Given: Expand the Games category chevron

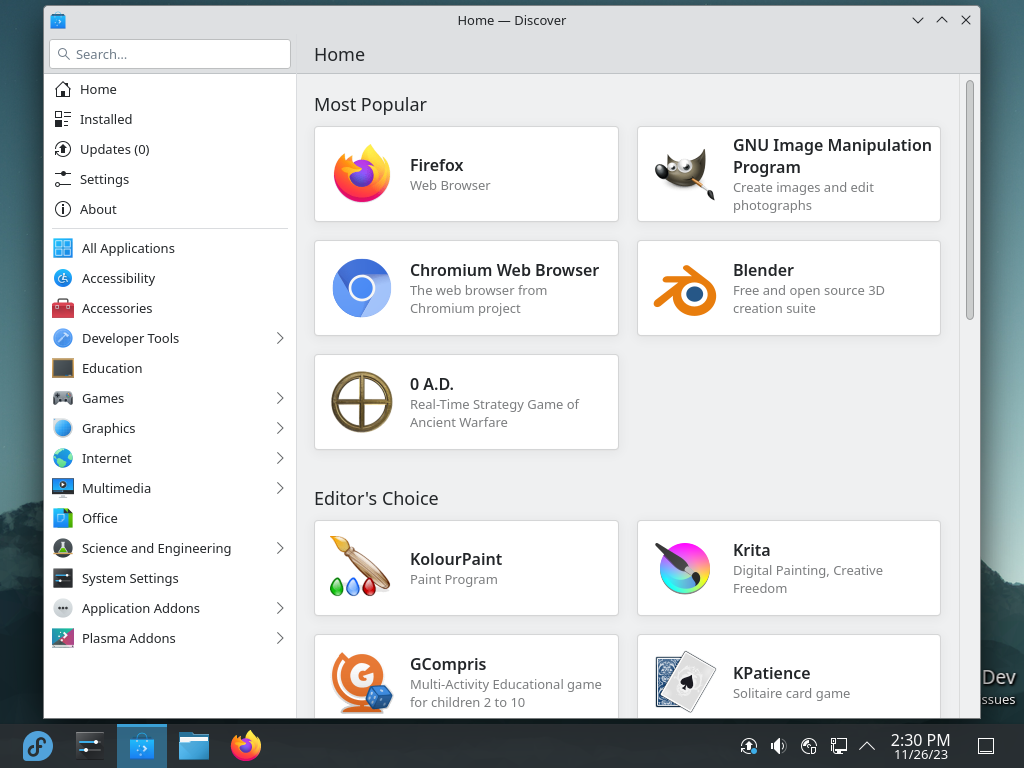Looking at the screenshot, I should point(280,398).
